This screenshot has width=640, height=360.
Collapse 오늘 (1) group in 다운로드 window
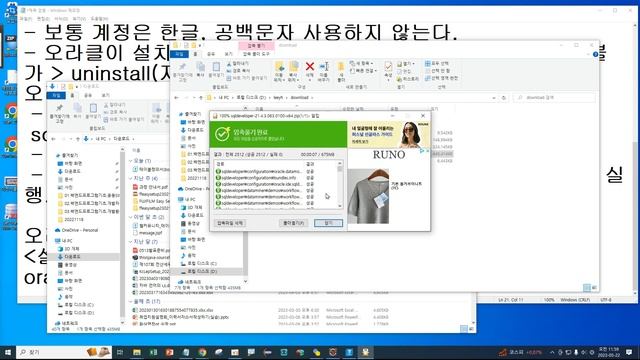[131, 161]
